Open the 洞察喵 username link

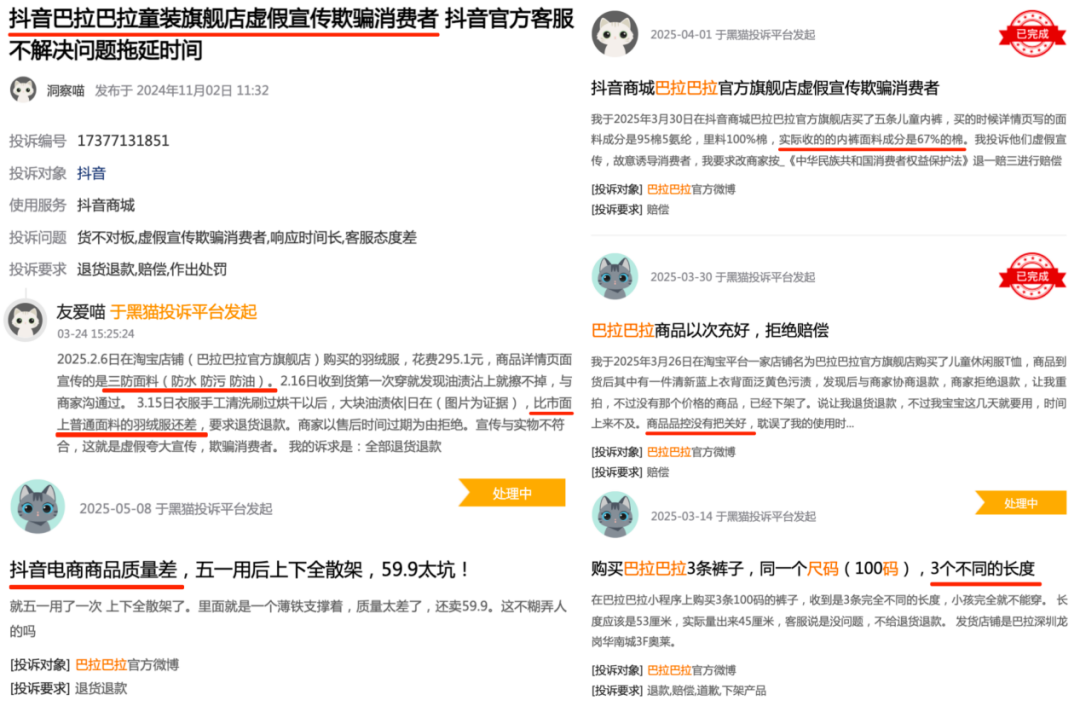coord(66,90)
